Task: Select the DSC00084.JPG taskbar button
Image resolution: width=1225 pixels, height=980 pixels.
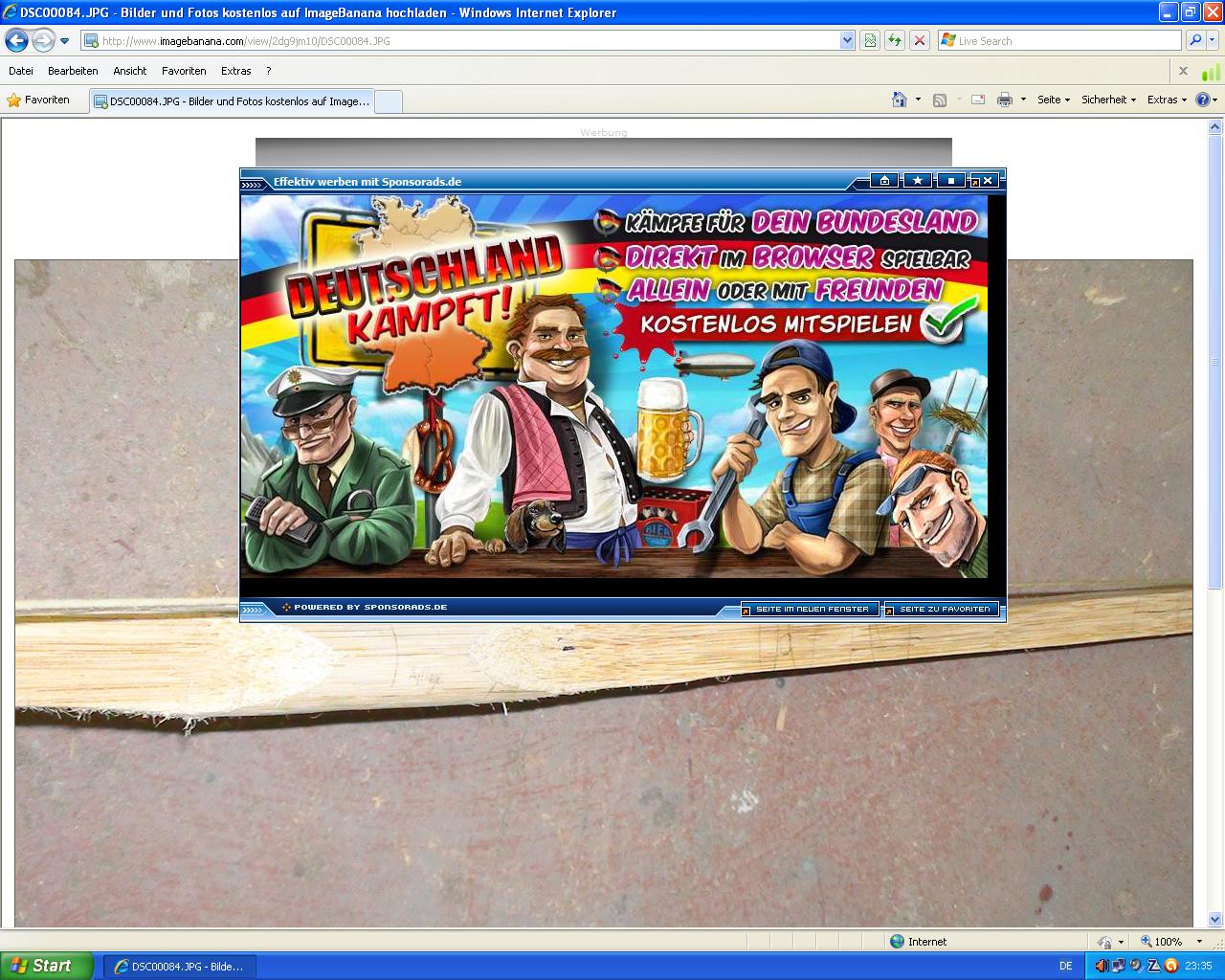Action: point(178,967)
